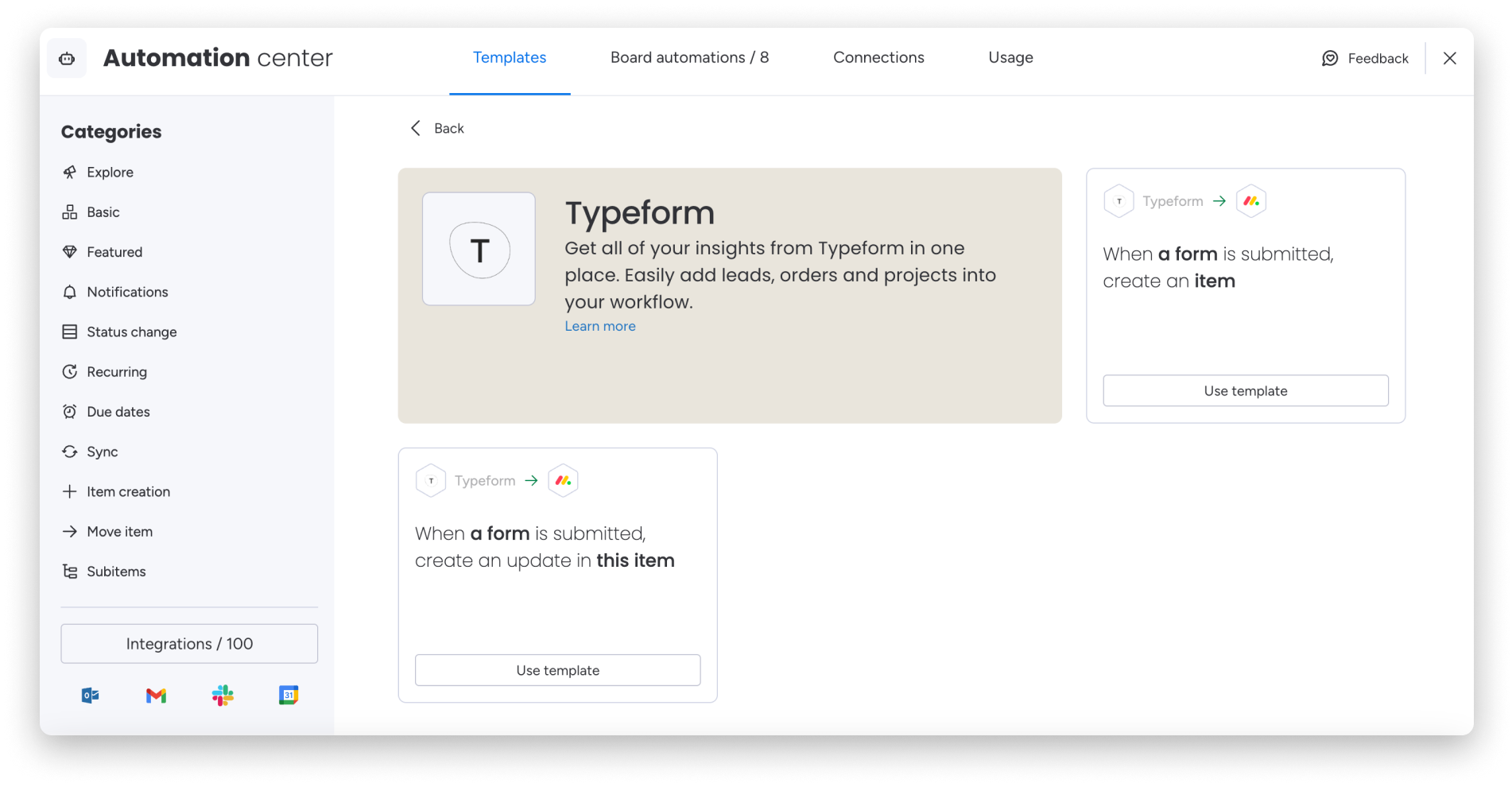The height and width of the screenshot is (787, 1512).
Task: Open the Gmail integration icon
Action: coord(157,696)
